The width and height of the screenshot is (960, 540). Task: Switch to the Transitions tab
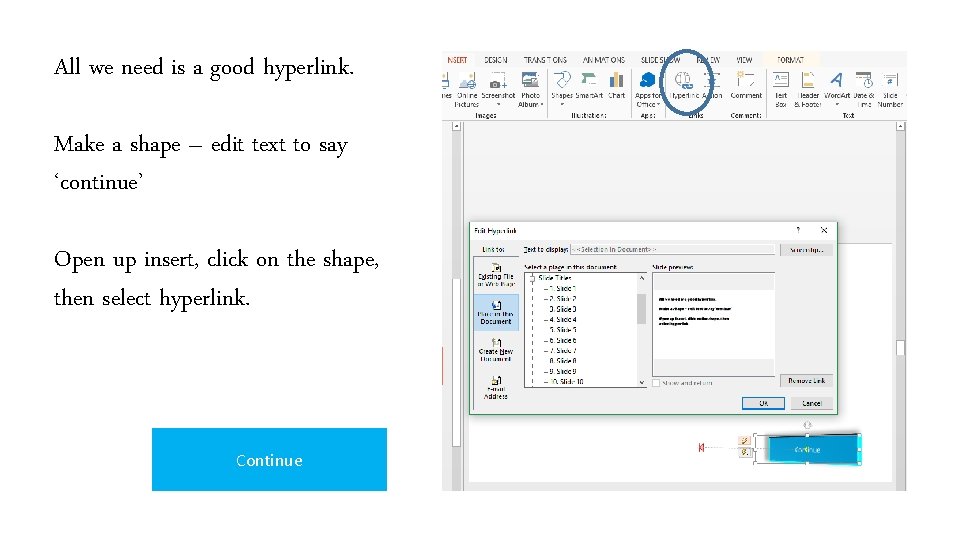point(545,60)
